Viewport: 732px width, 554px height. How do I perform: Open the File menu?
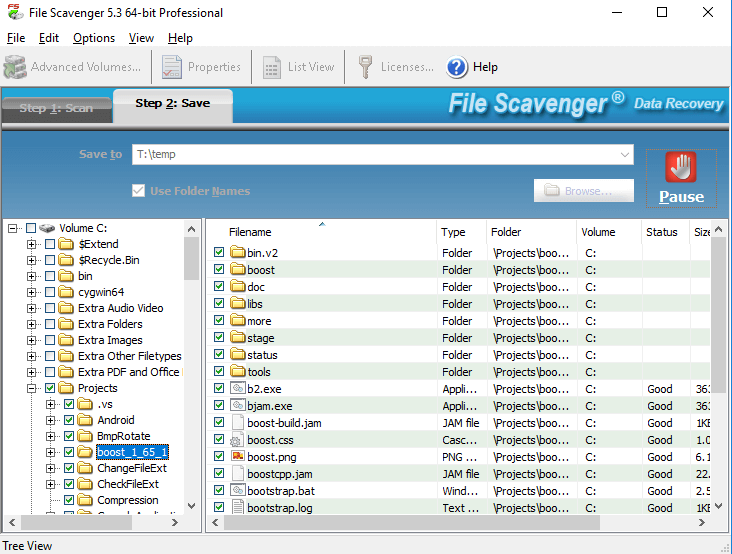point(16,38)
